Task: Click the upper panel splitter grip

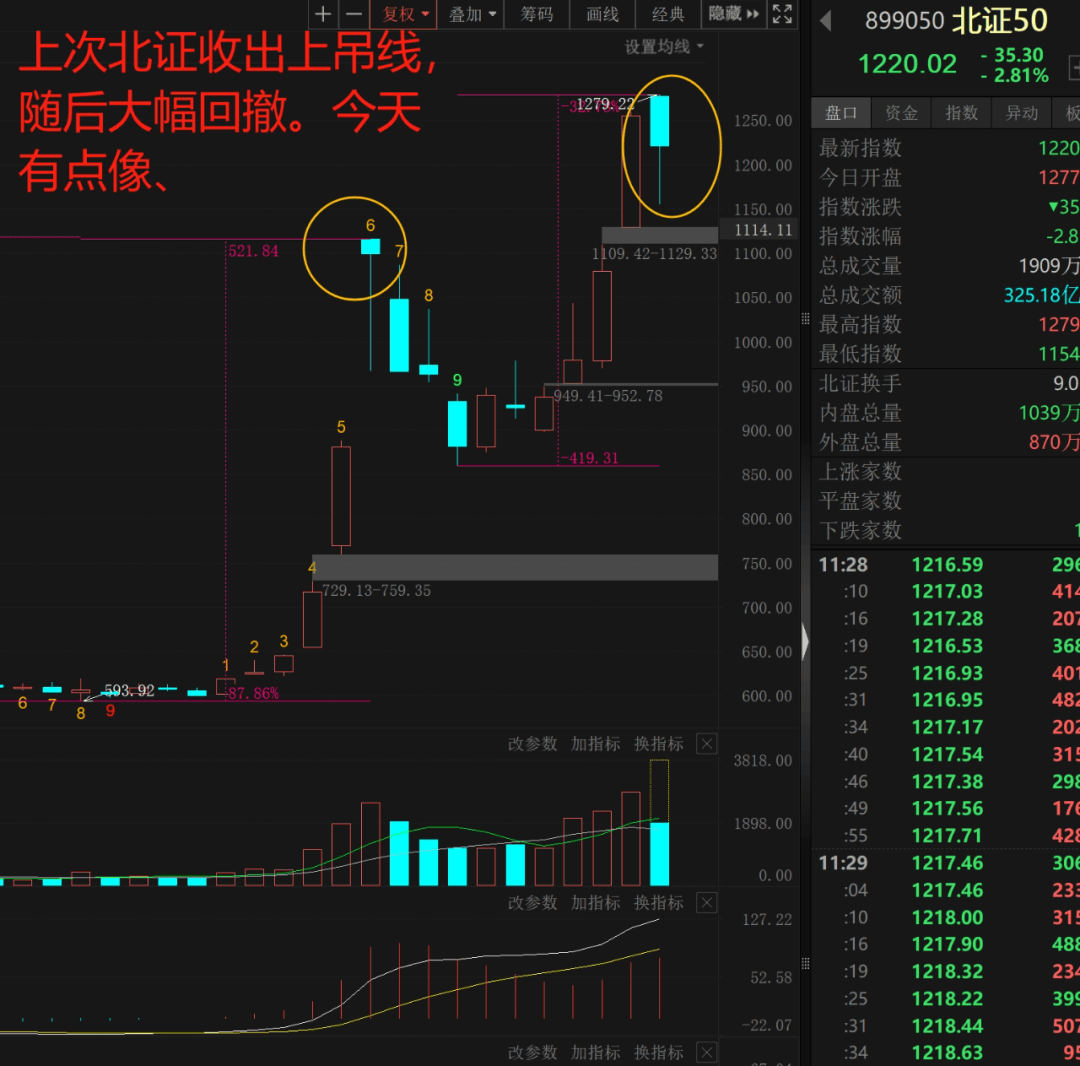Action: point(805,318)
